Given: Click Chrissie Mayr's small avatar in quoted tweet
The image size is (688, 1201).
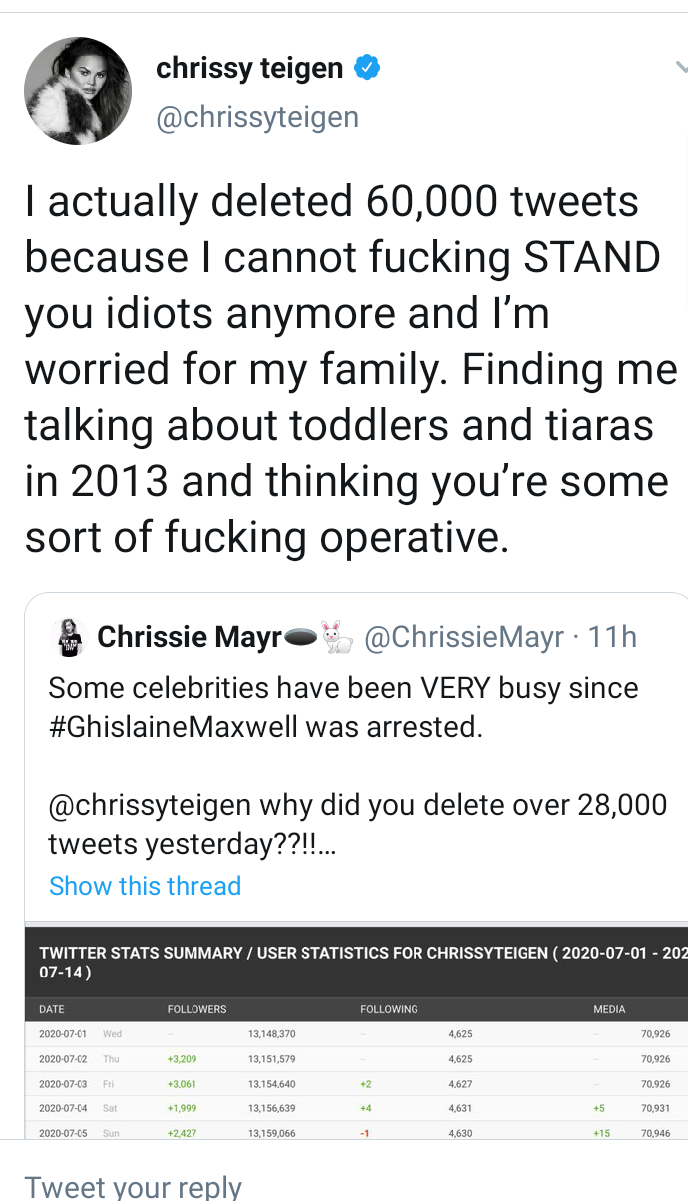Looking at the screenshot, I should (68, 638).
